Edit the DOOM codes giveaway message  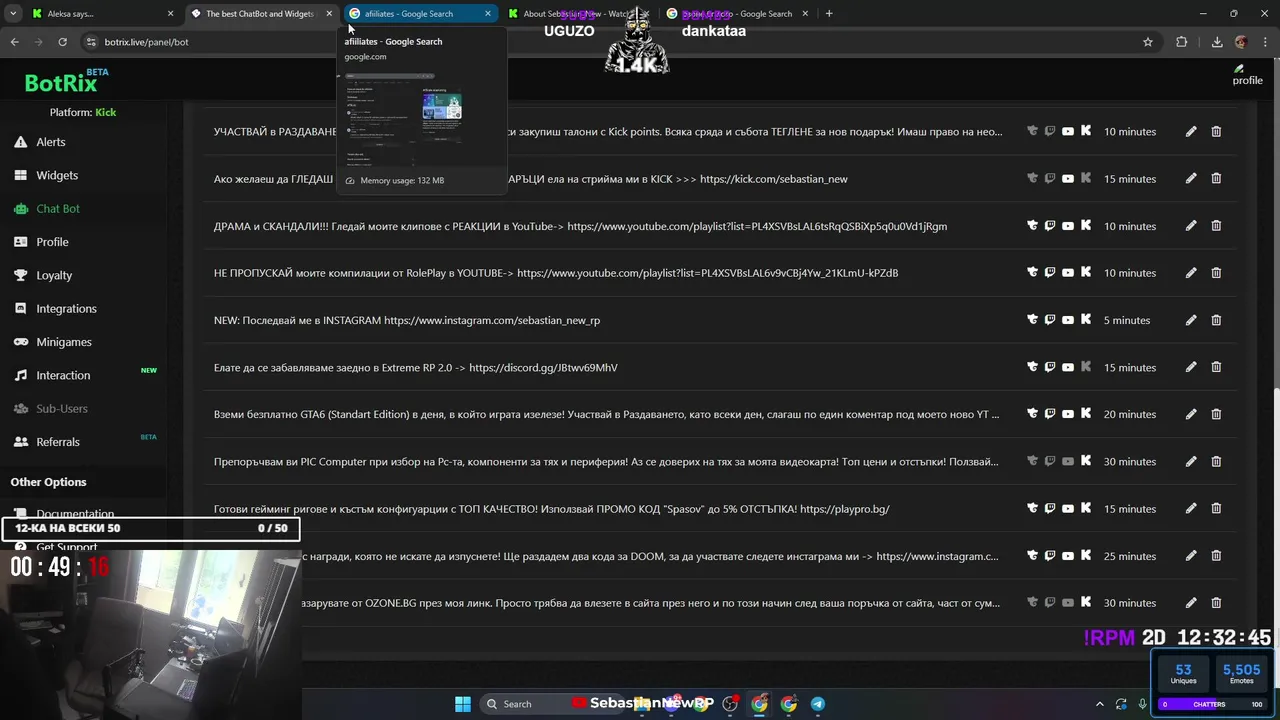click(x=1191, y=556)
